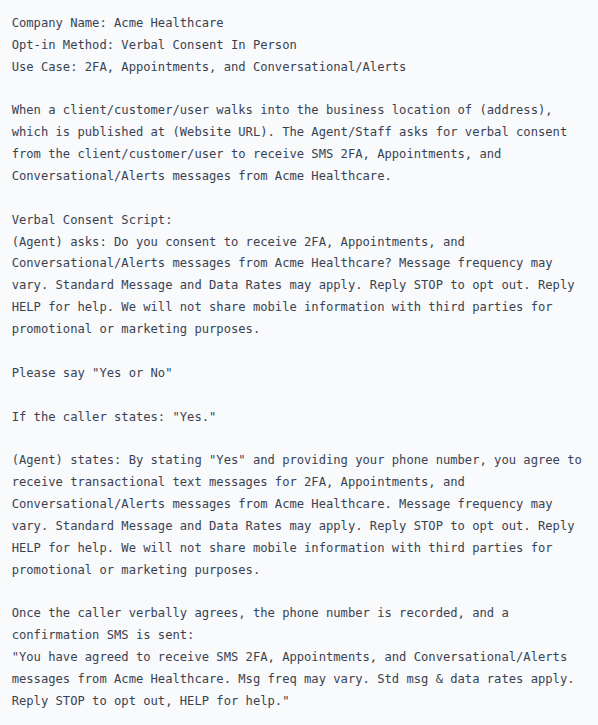Click the 'If the caller states: "Yes."' line
This screenshot has width=598, height=725.
(x=114, y=417)
